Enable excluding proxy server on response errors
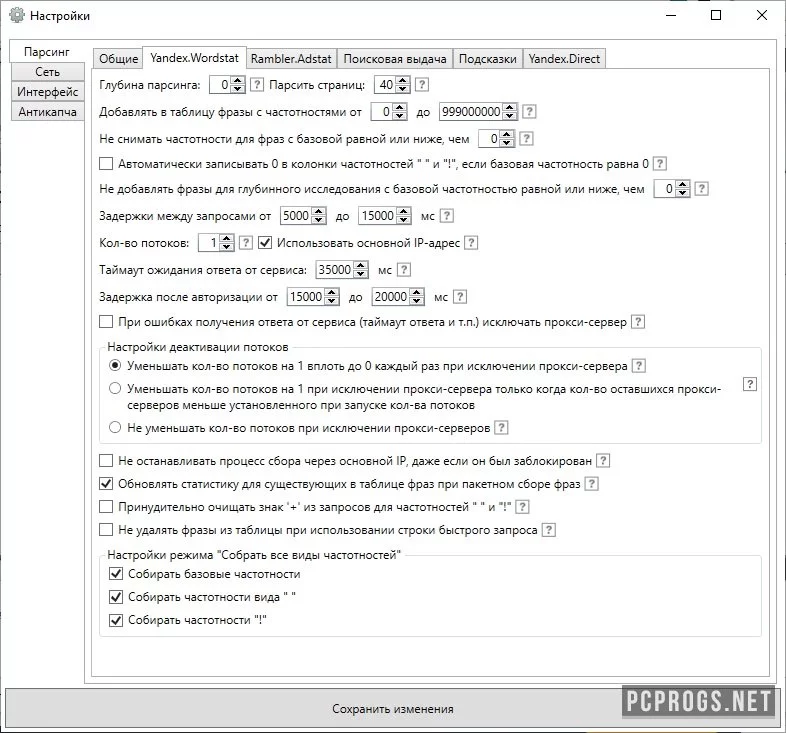 [106, 321]
